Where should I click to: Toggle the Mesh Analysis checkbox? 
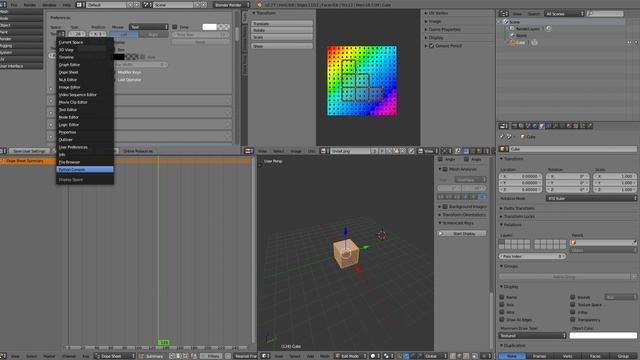(445, 169)
